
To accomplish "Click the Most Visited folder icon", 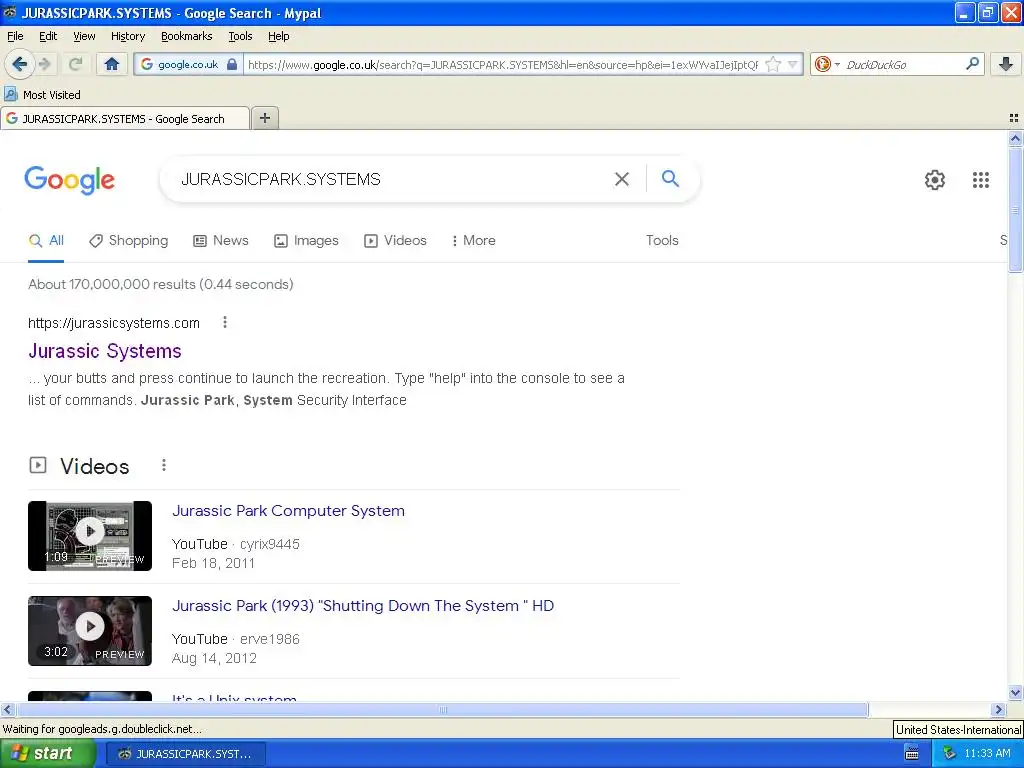I will pos(10,95).
